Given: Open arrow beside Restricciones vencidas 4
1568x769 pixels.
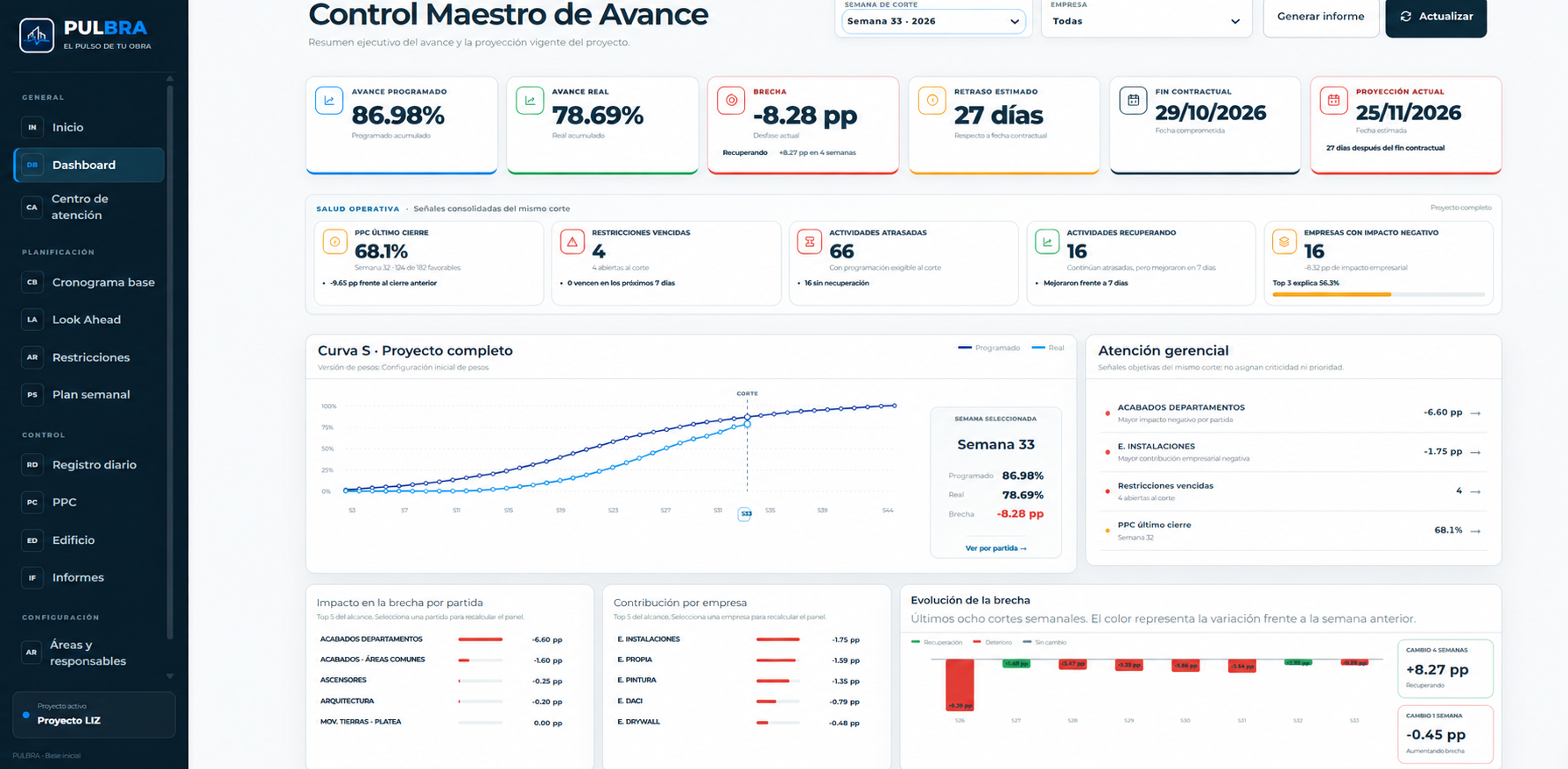Looking at the screenshot, I should 1475,492.
